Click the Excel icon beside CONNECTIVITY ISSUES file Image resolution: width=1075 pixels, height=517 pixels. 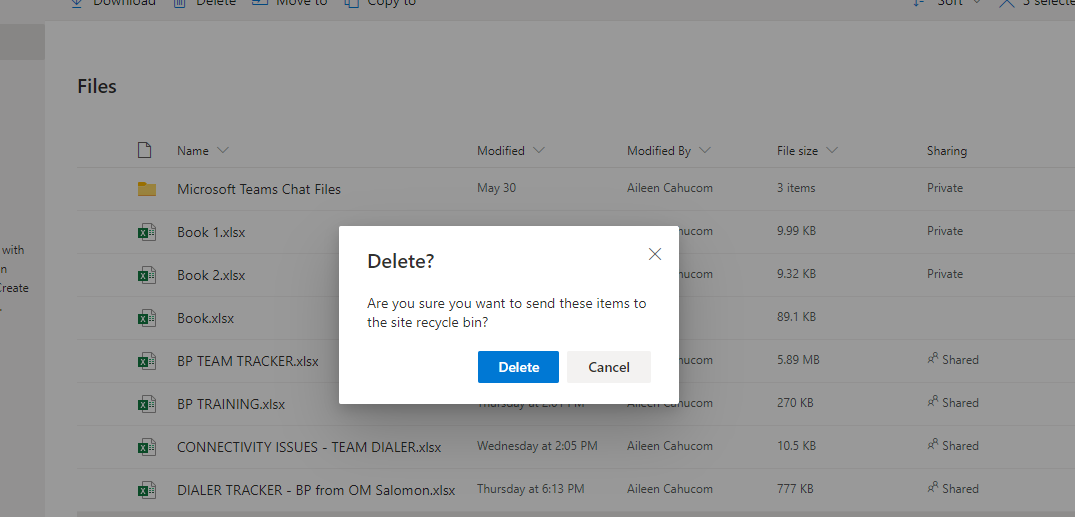click(147, 447)
